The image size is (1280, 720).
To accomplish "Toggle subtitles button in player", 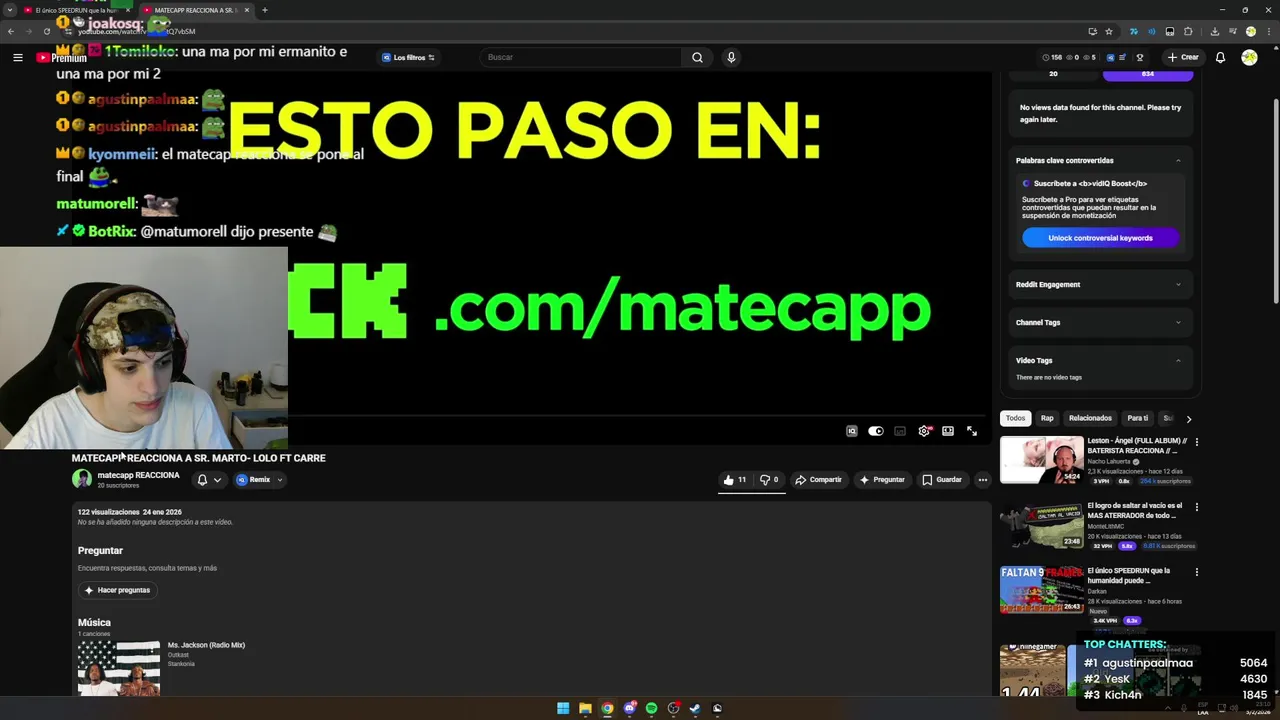I will click(x=900, y=431).
